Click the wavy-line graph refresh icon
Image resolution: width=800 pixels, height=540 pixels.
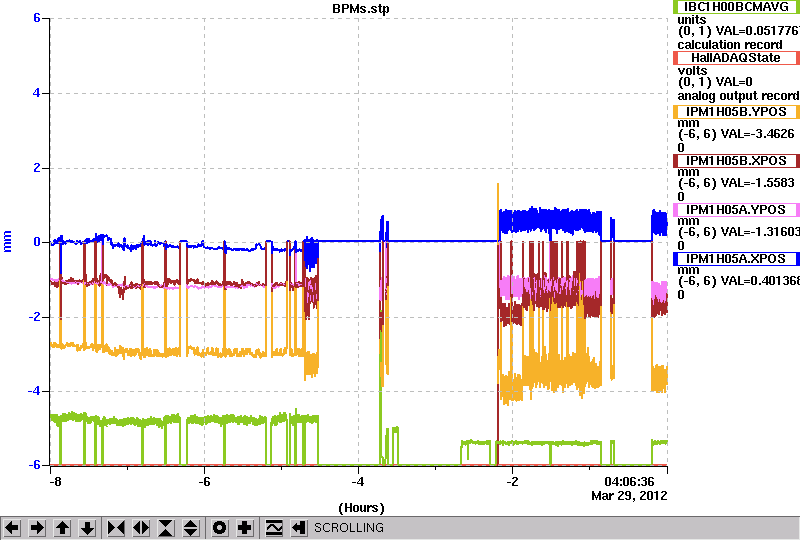pyautogui.click(x=274, y=528)
